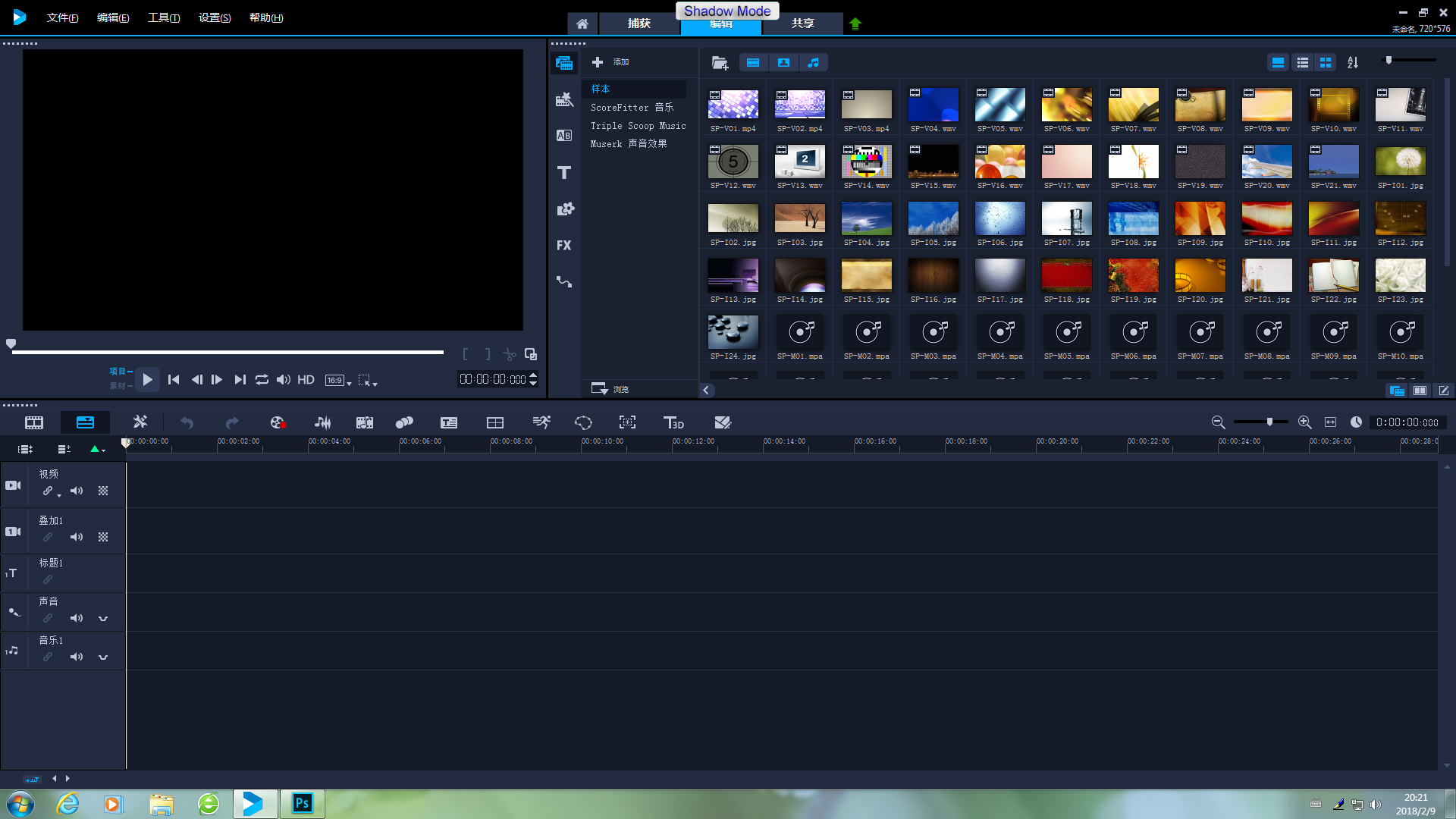Image resolution: width=1456 pixels, height=819 pixels.
Task: Open the sort clips in library menu
Action: pyautogui.click(x=1353, y=63)
